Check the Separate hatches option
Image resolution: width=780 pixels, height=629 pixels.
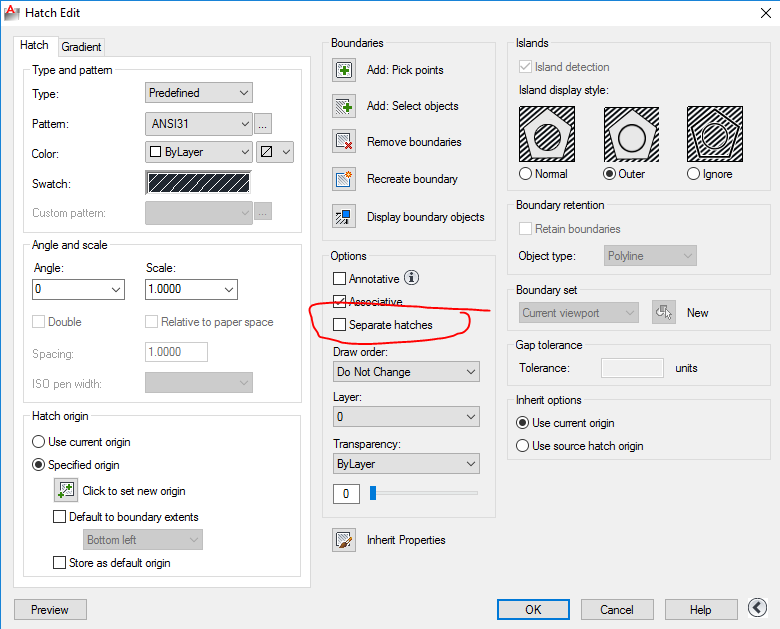[339, 324]
